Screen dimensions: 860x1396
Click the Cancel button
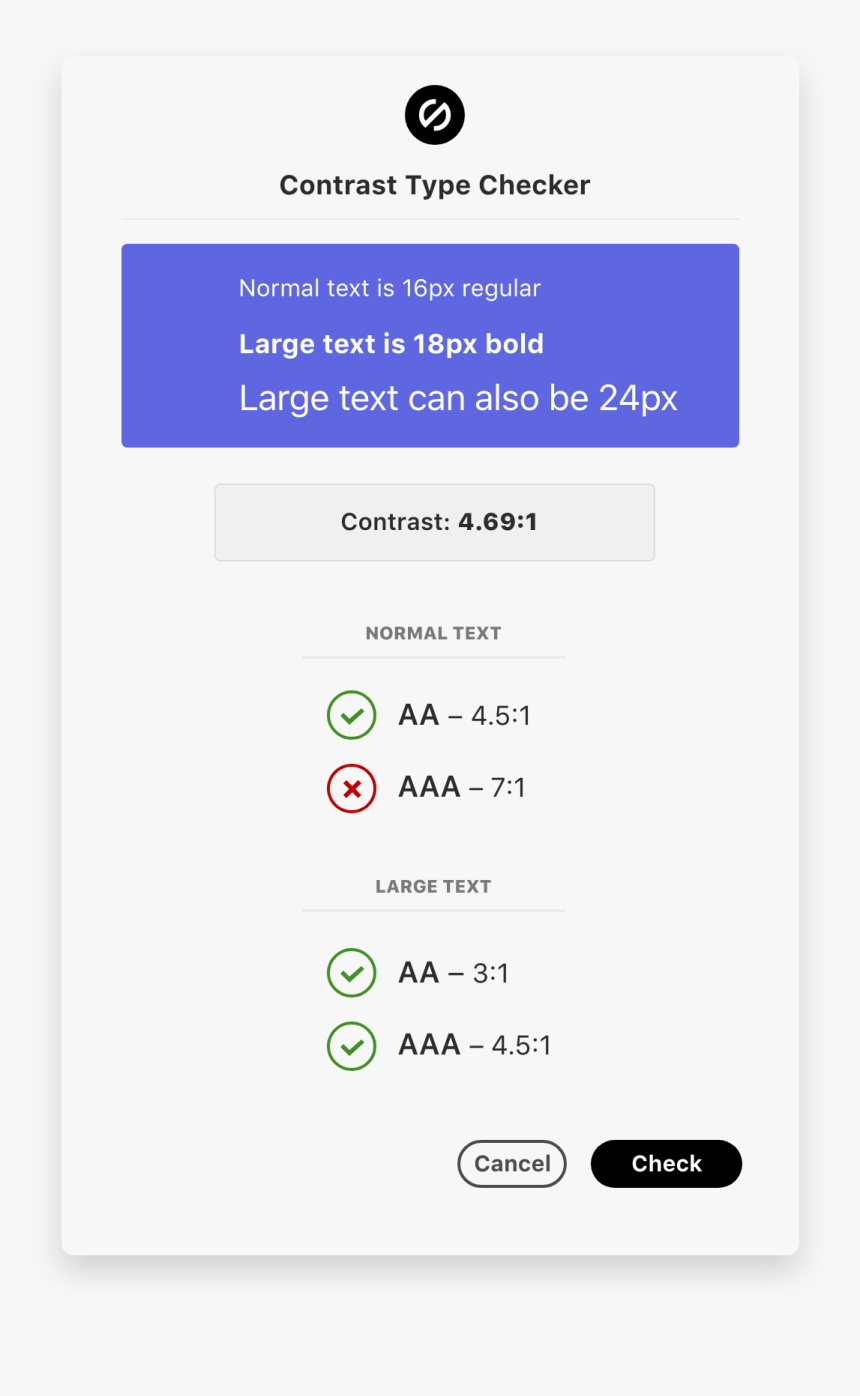click(511, 1163)
